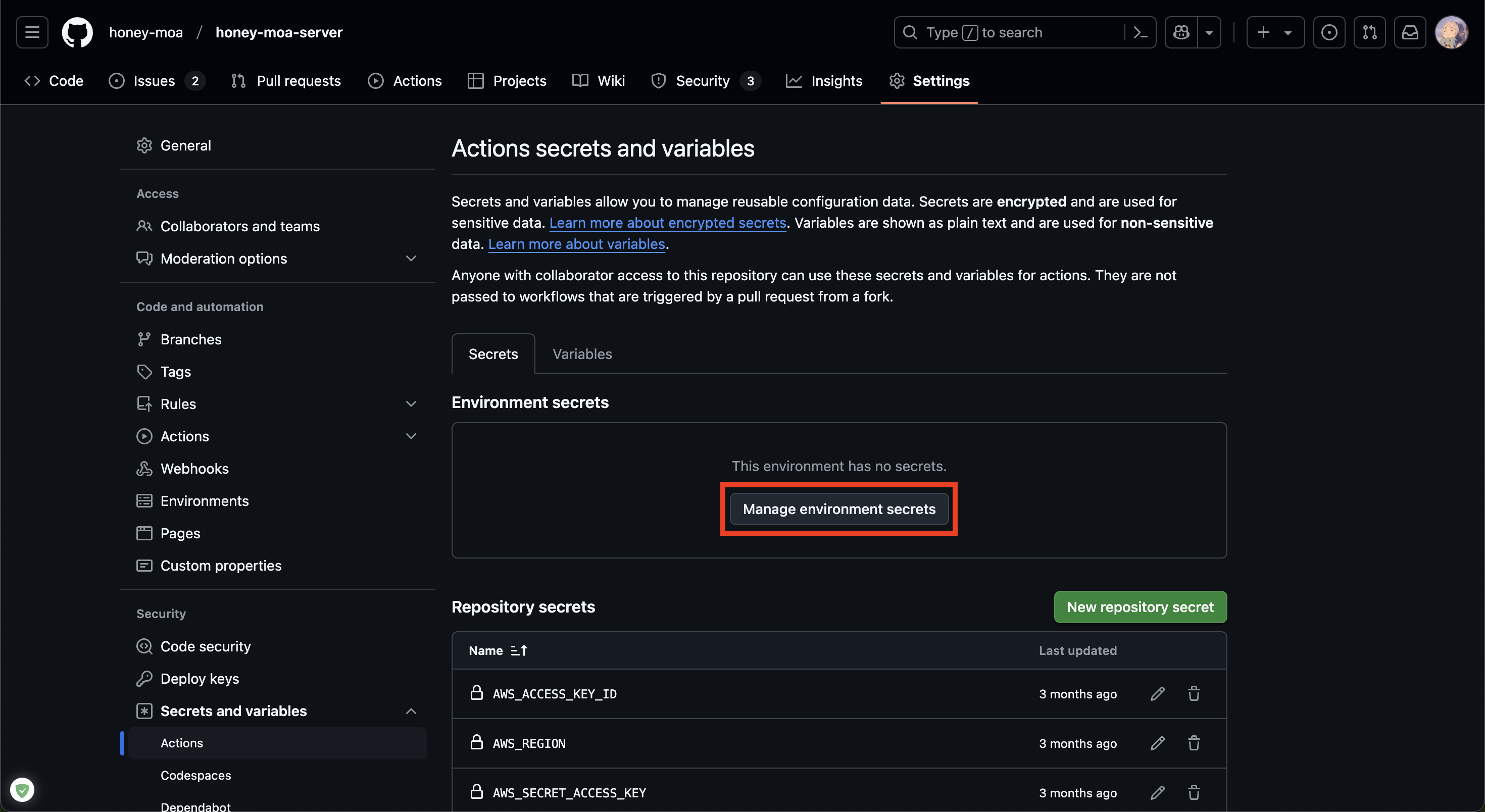Screen dimensions: 1485x812
Task: Switch to the Variables tab
Action: (582, 354)
